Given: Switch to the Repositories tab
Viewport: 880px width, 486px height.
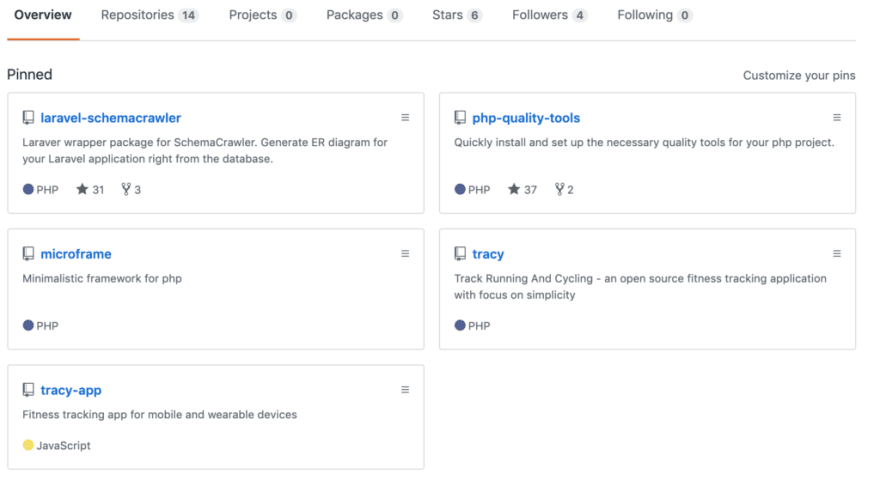Looking at the screenshot, I should coord(149,15).
